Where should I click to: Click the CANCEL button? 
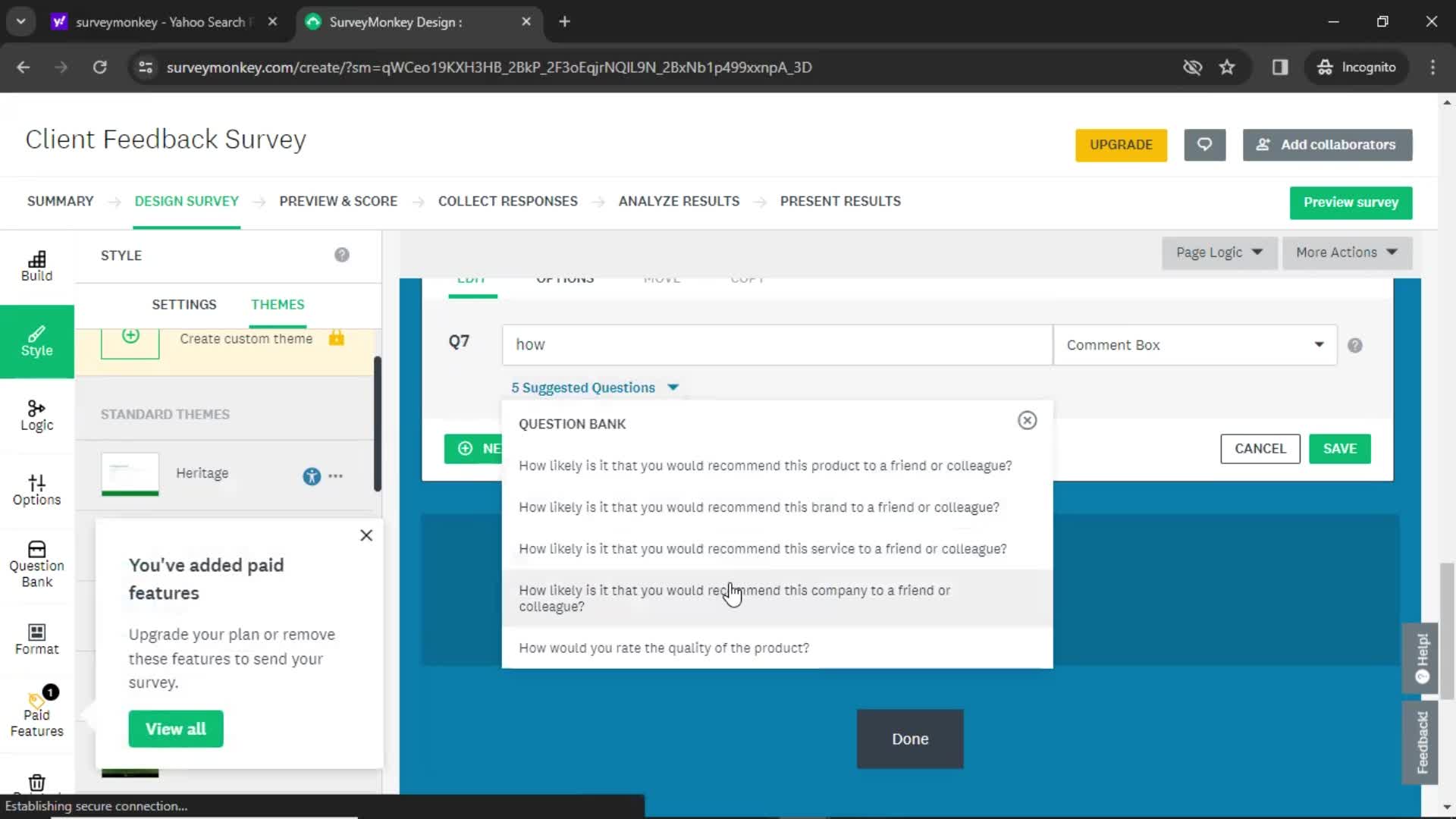(1260, 448)
